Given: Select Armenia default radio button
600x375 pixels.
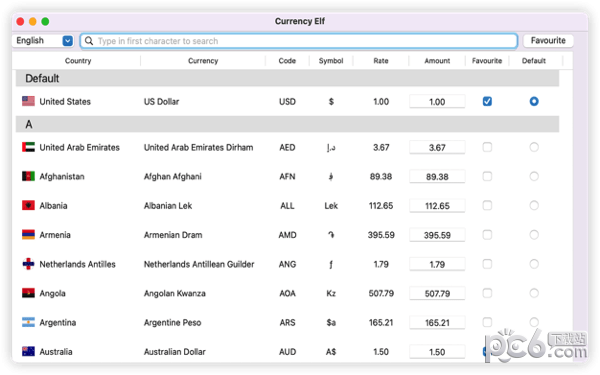Looking at the screenshot, I should pos(534,235).
